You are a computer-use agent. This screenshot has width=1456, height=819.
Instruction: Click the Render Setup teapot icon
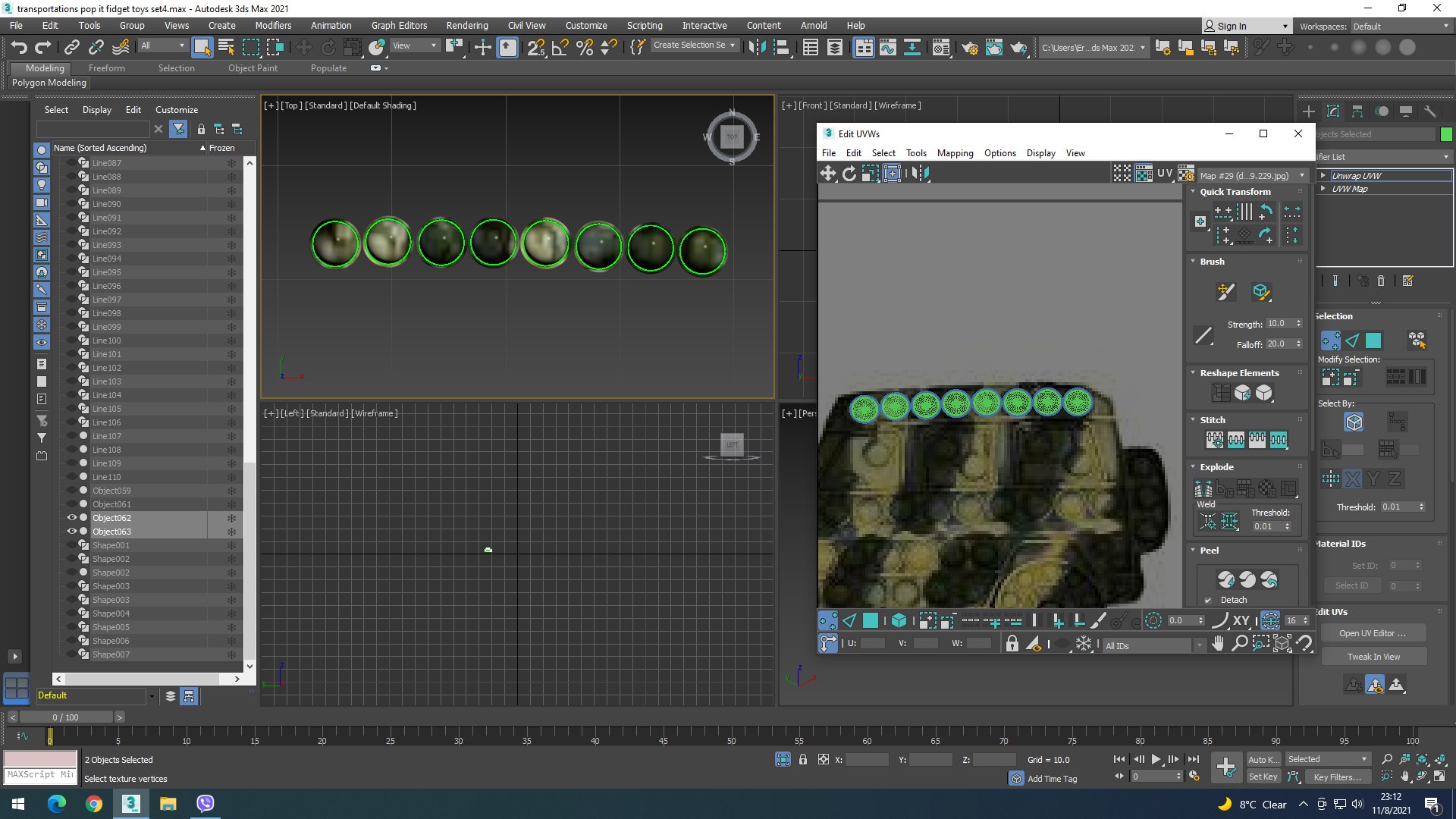pyautogui.click(x=969, y=48)
